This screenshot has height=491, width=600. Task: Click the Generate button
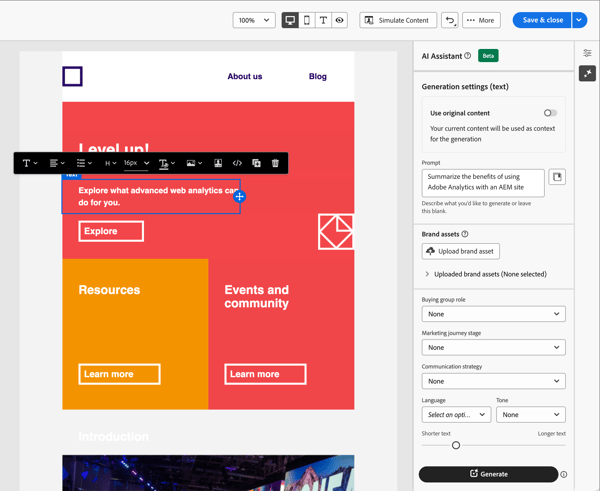click(488, 474)
